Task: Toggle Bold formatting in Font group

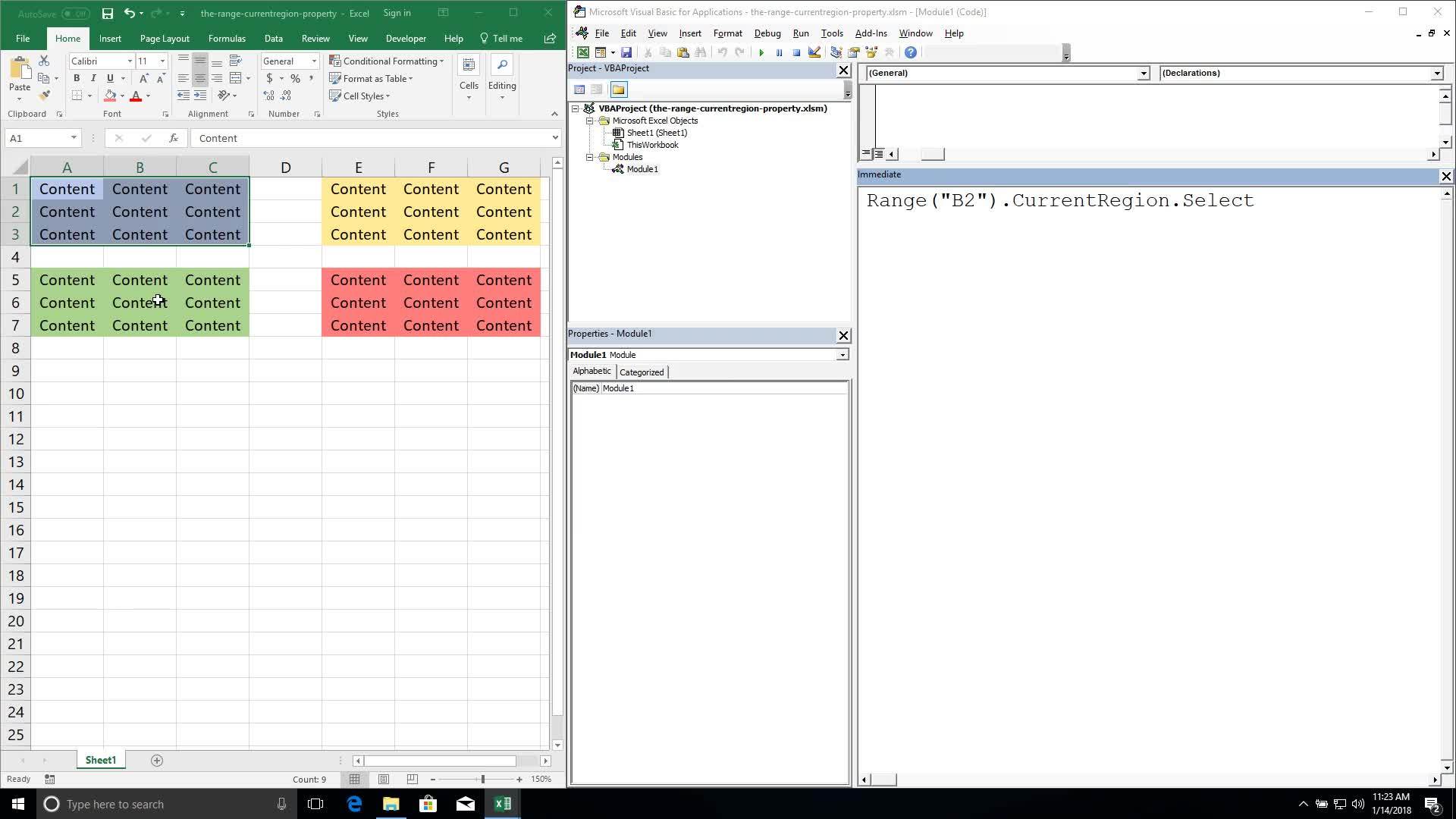Action: pos(76,78)
